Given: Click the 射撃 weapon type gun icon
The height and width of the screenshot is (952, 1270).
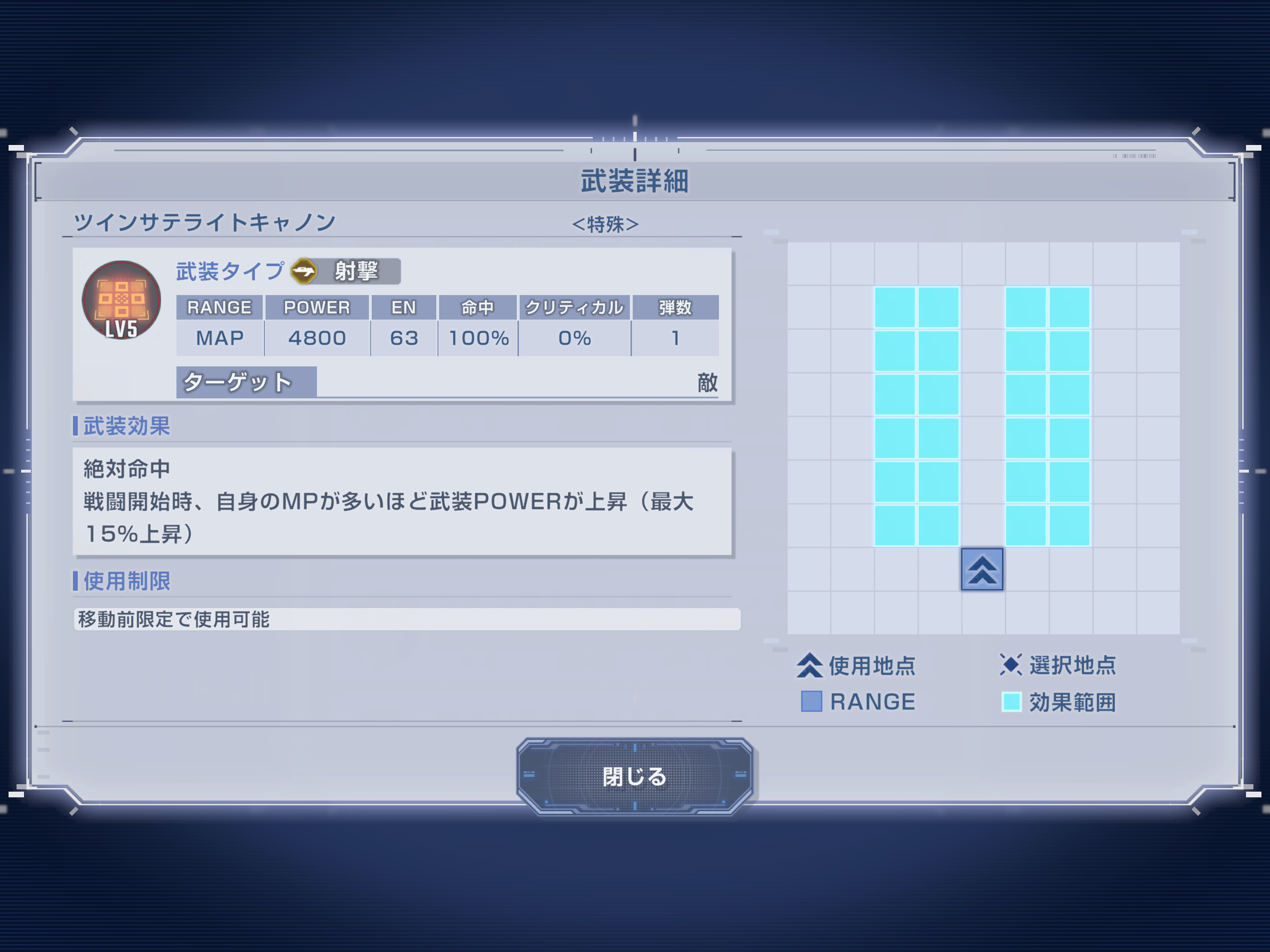Looking at the screenshot, I should [304, 271].
